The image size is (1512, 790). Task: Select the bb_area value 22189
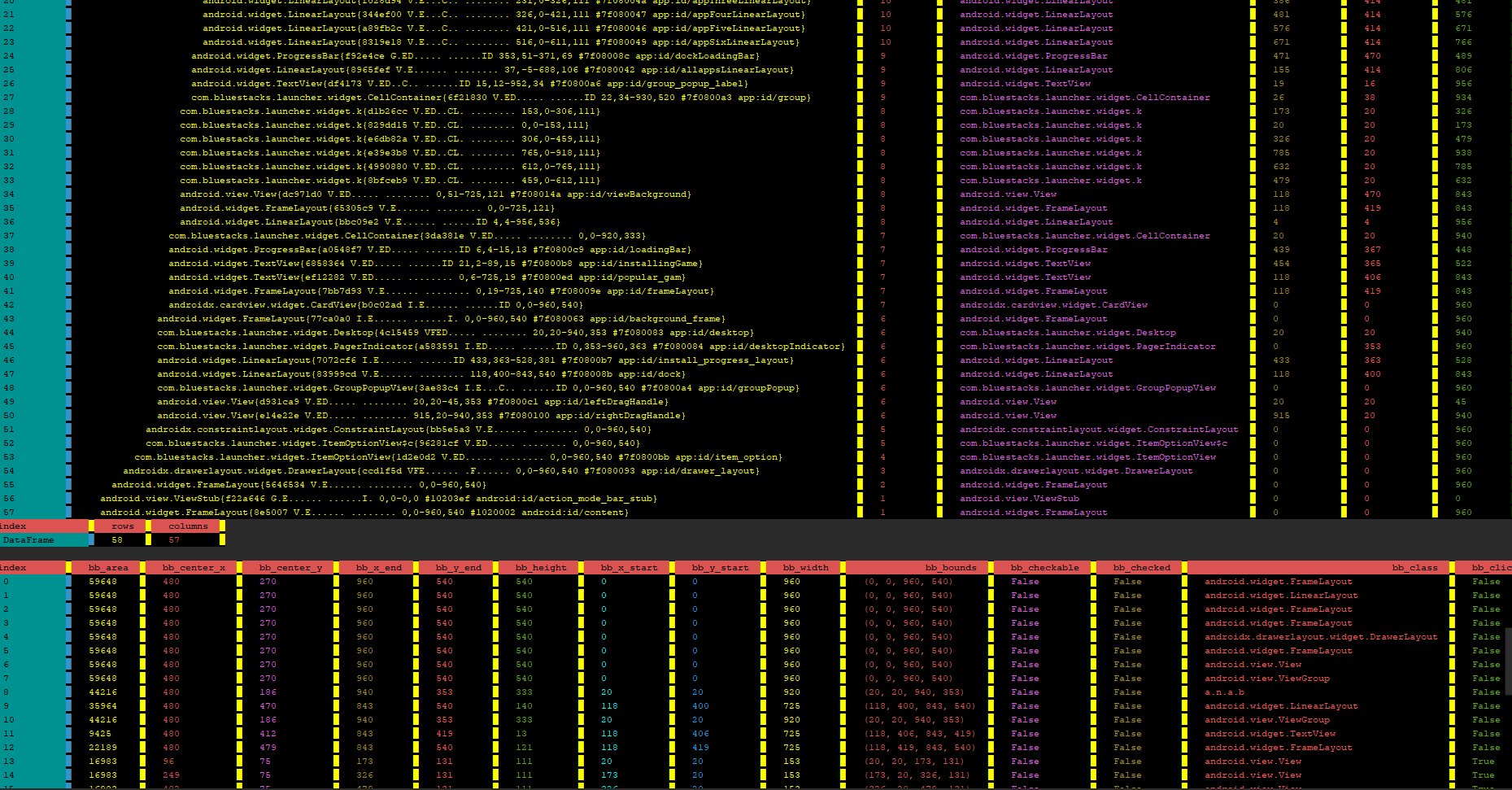point(102,747)
